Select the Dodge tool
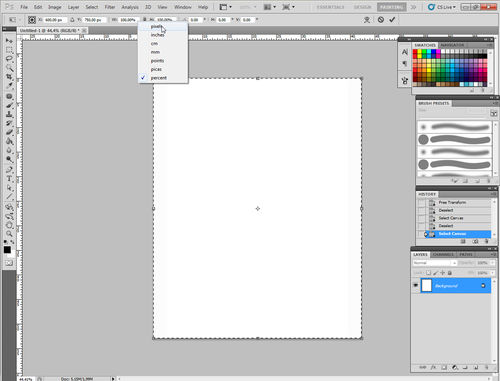Image resolution: width=500 pixels, height=381 pixels. [x=9, y=159]
